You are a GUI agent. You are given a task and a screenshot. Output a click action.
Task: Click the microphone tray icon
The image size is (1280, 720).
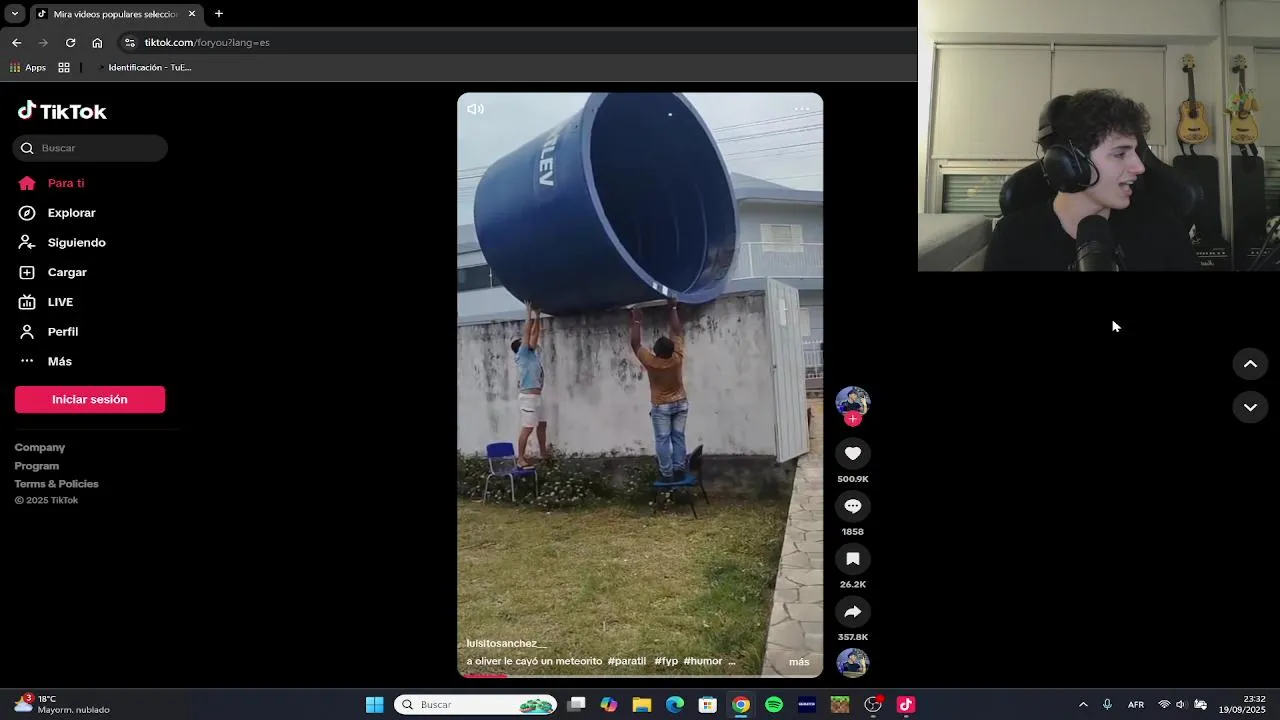click(1107, 705)
